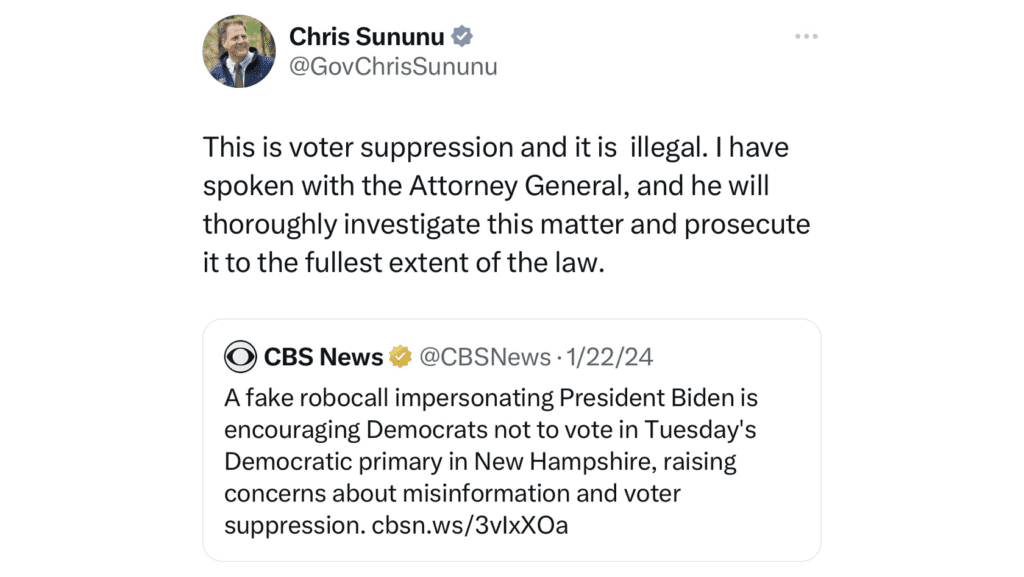Click the blue verified badge beside Chris Sununu
Viewport: 1024px width, 577px height.
click(x=462, y=37)
